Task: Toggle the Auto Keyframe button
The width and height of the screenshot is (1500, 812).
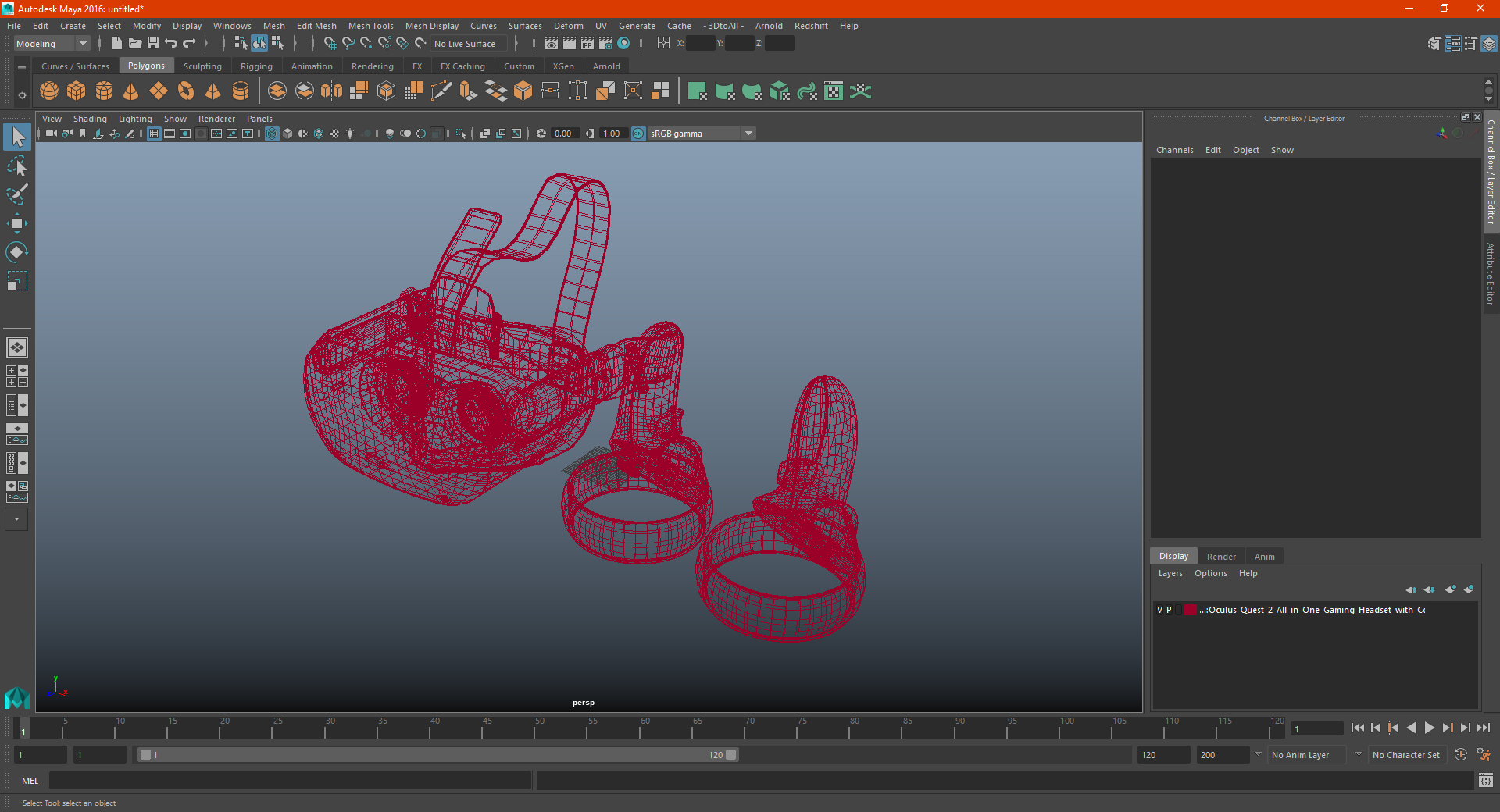Action: coord(1460,755)
